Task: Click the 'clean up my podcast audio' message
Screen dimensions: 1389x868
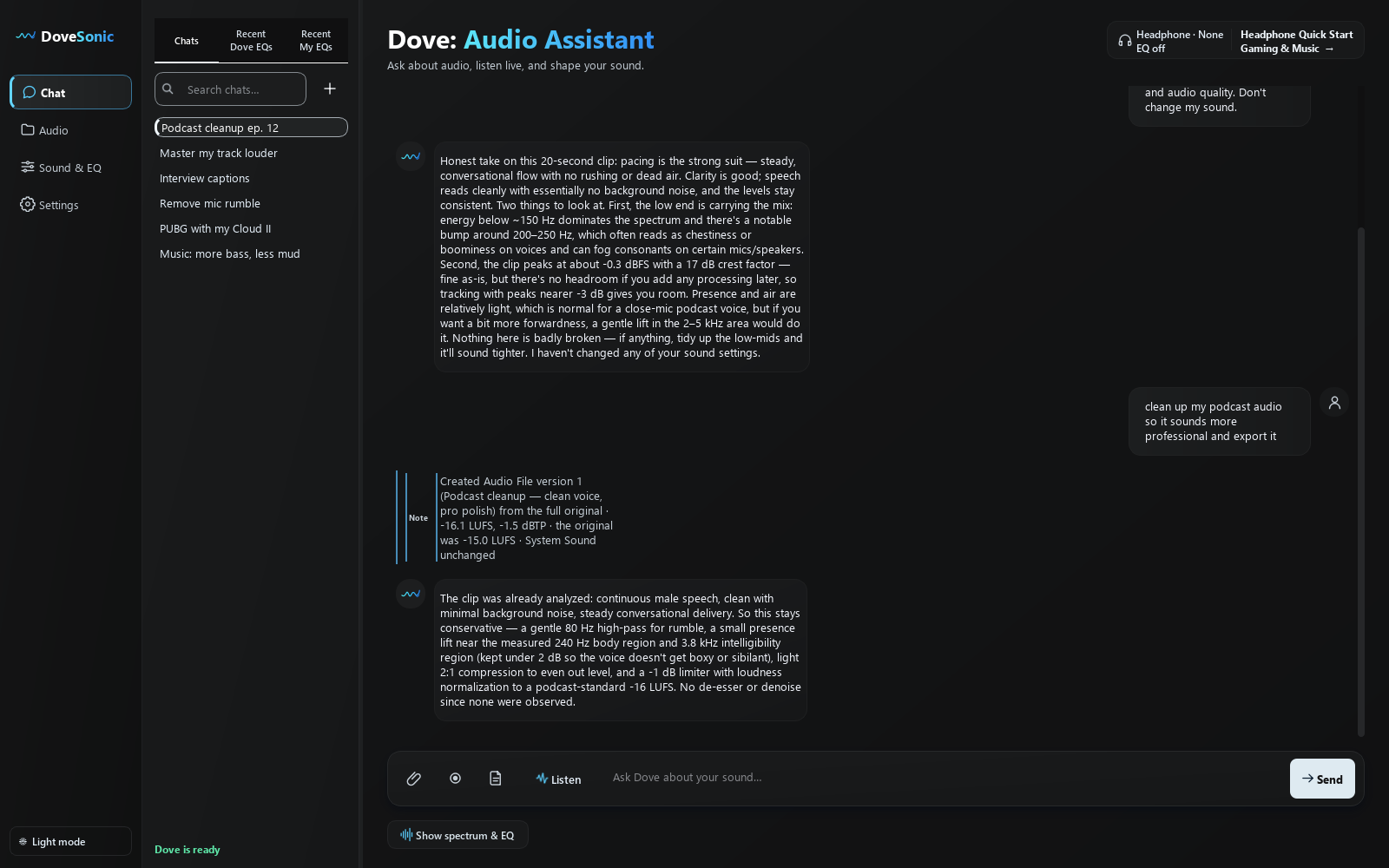Action: [1219, 421]
